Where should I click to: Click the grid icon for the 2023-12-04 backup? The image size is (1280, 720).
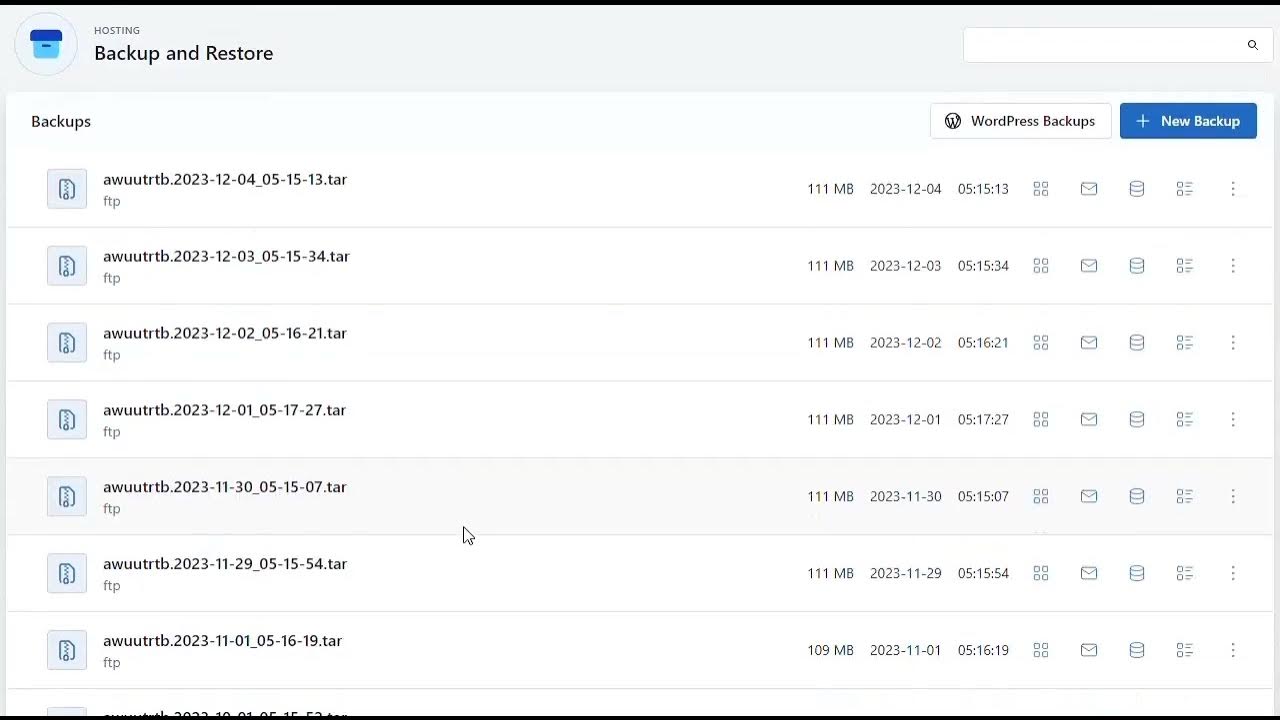[x=1041, y=189]
